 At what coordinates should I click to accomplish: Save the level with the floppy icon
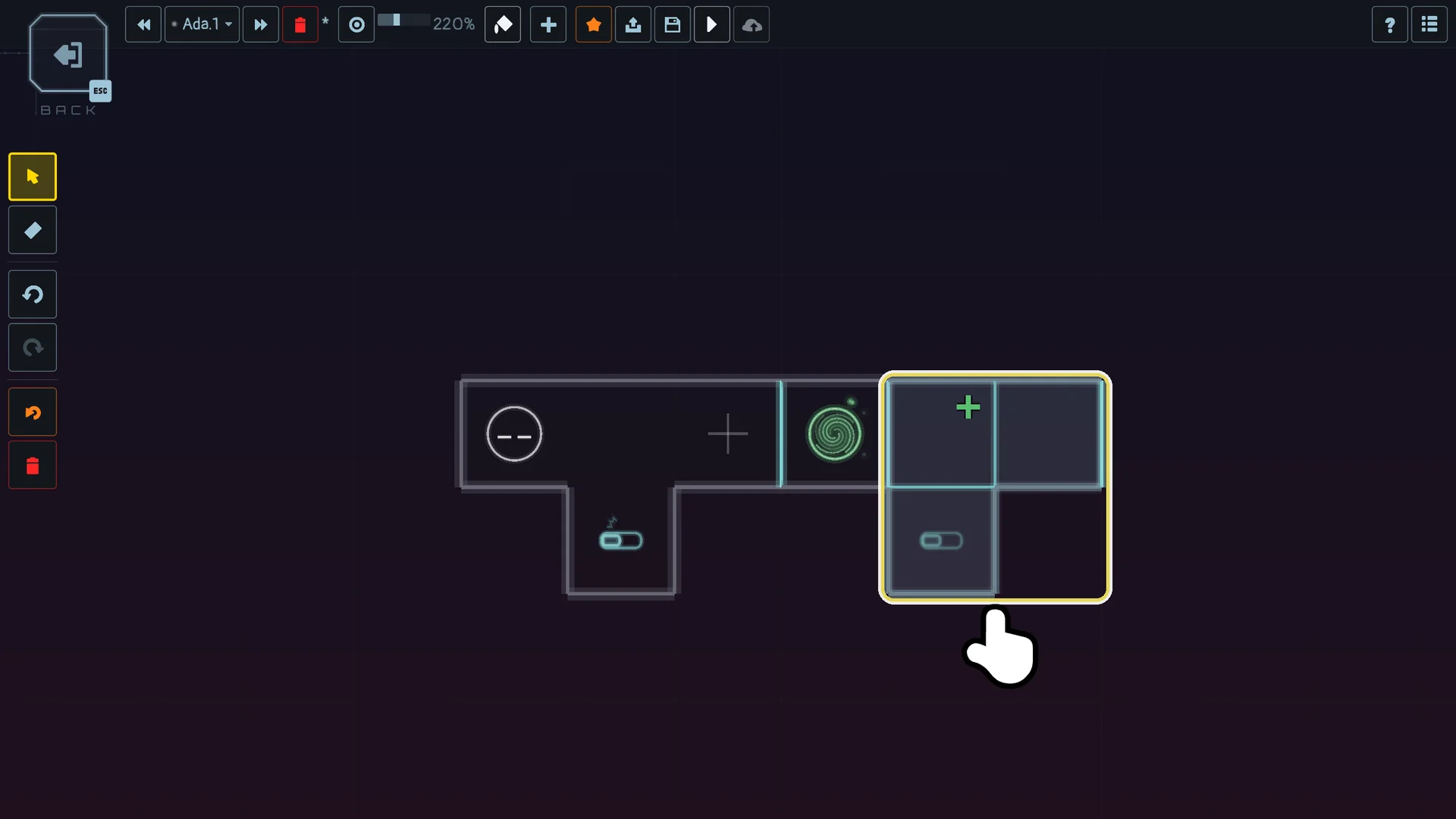[x=673, y=25]
